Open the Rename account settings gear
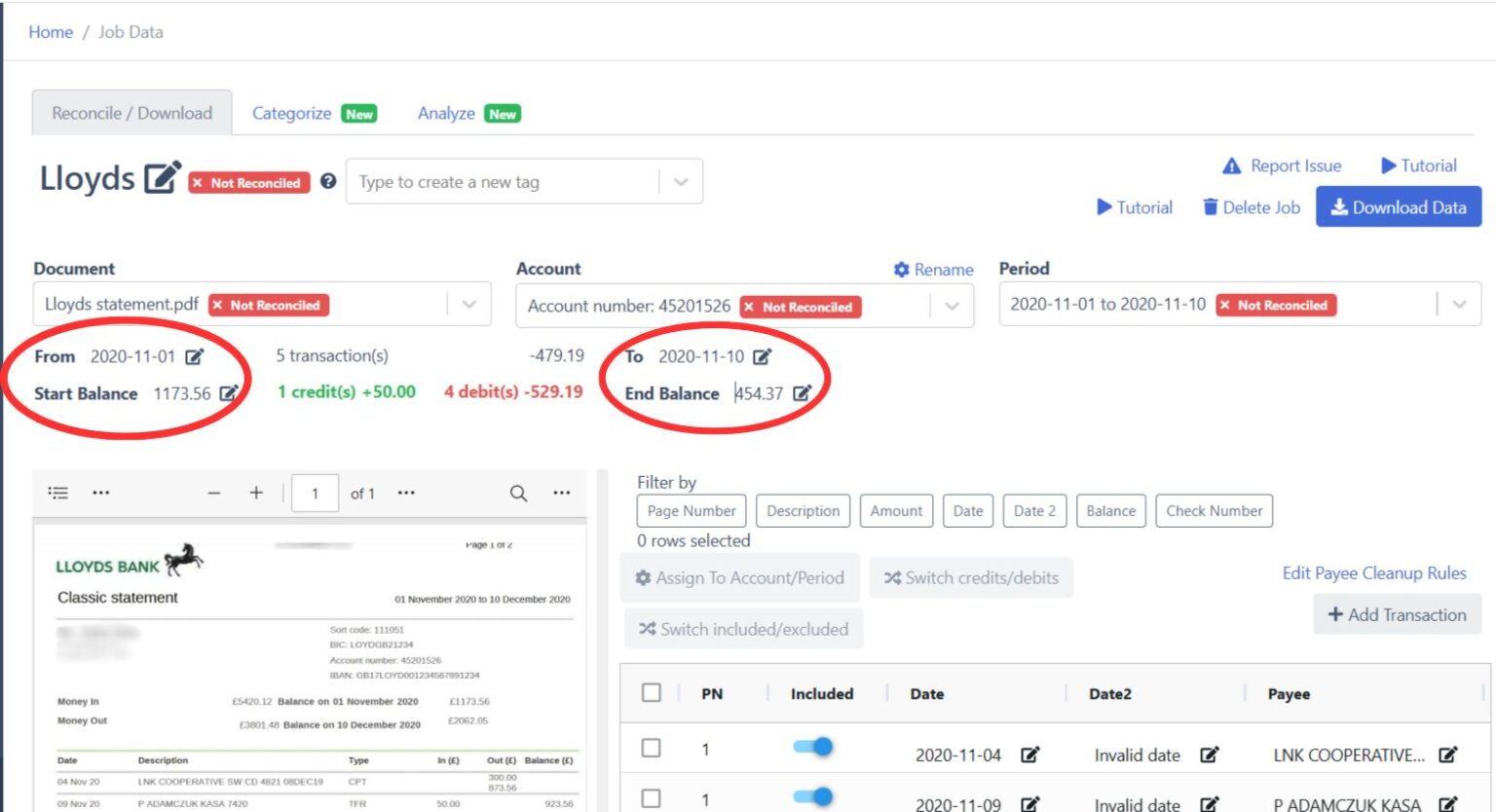This screenshot has width=1496, height=812. pyautogui.click(x=904, y=269)
